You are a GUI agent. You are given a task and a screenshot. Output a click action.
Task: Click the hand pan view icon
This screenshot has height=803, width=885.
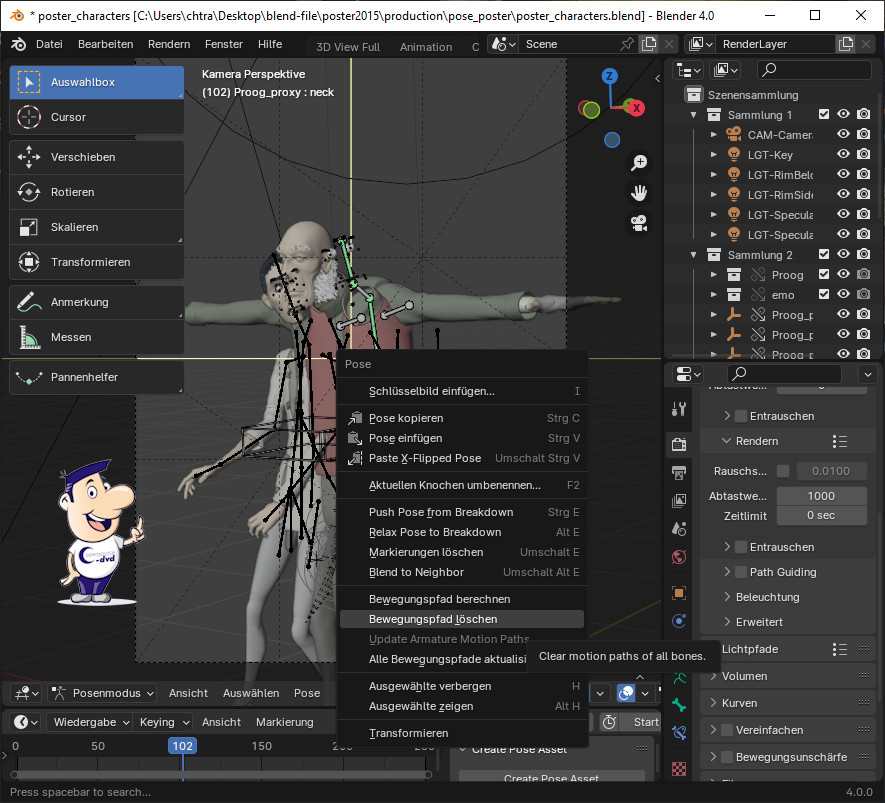point(639,192)
